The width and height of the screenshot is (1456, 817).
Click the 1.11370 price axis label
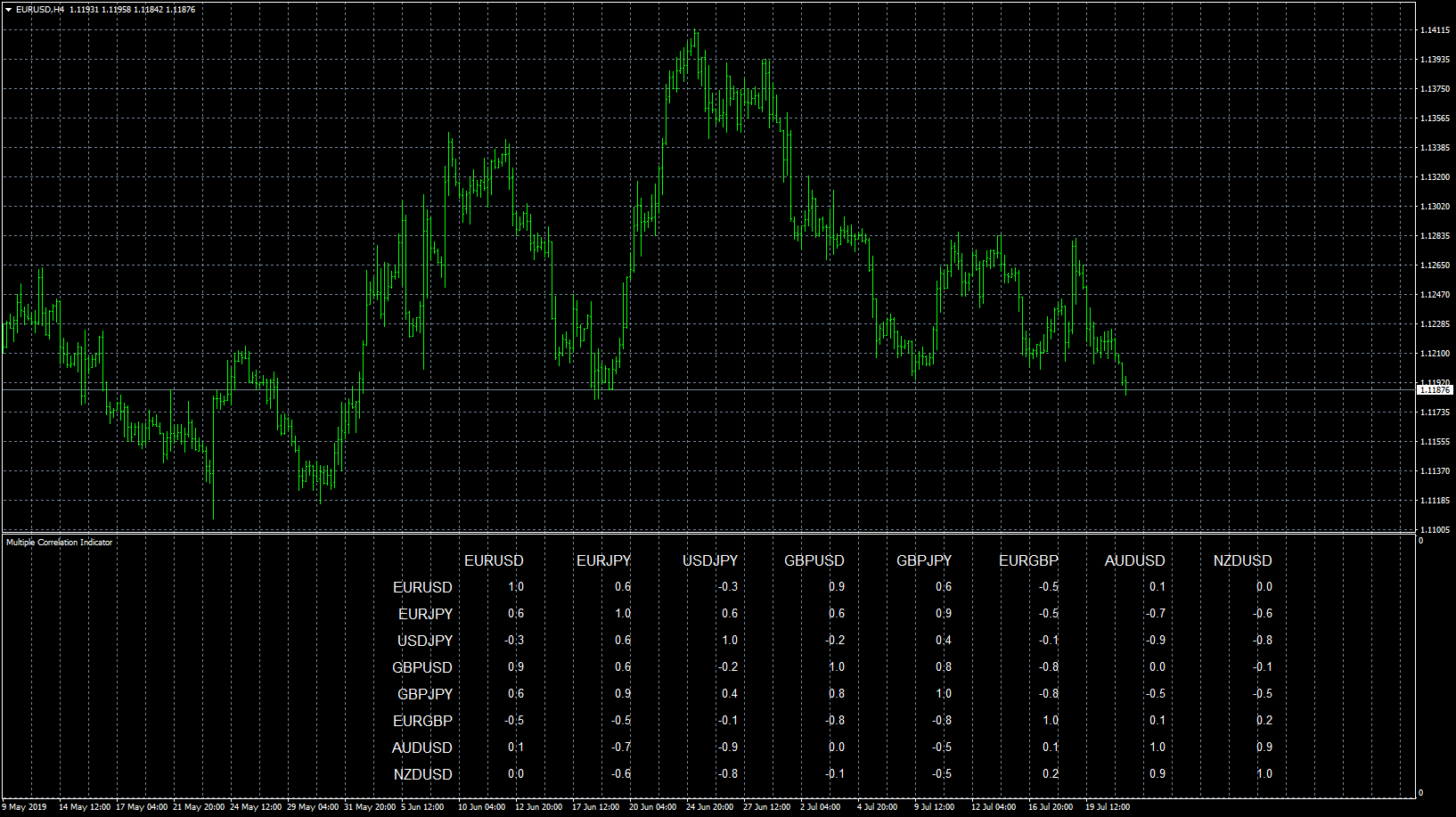pyautogui.click(x=1435, y=471)
